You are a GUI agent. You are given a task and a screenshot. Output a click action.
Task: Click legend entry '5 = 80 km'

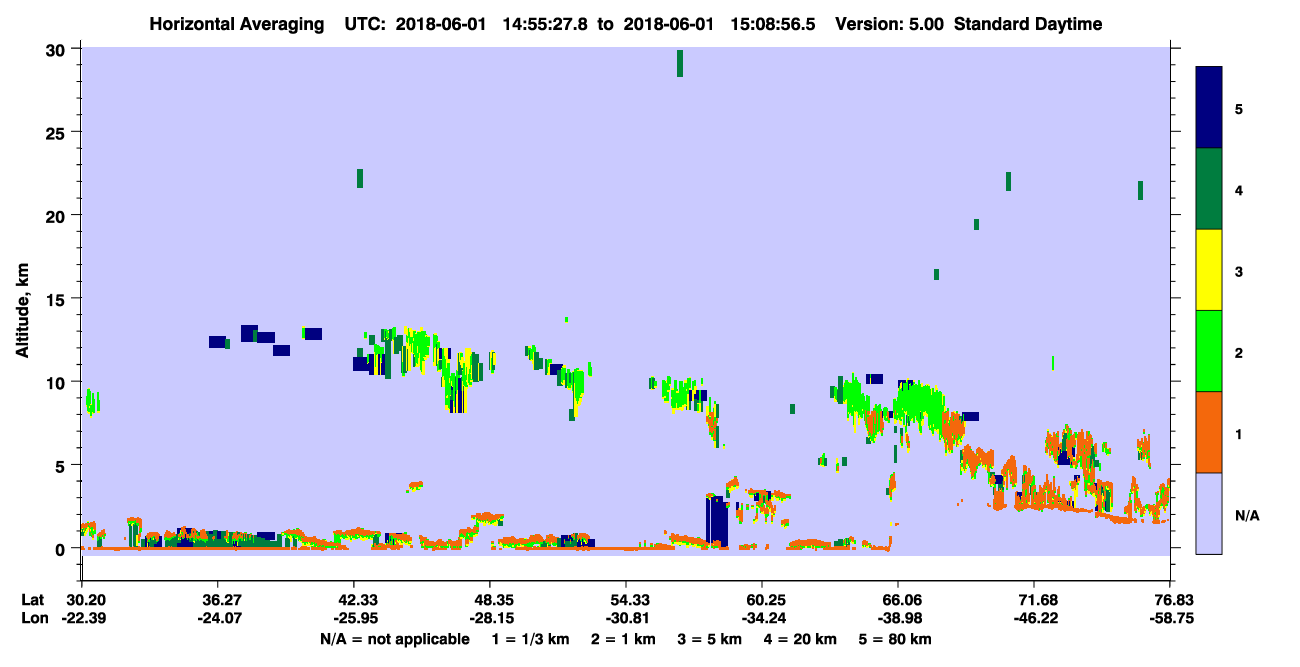(x=896, y=639)
